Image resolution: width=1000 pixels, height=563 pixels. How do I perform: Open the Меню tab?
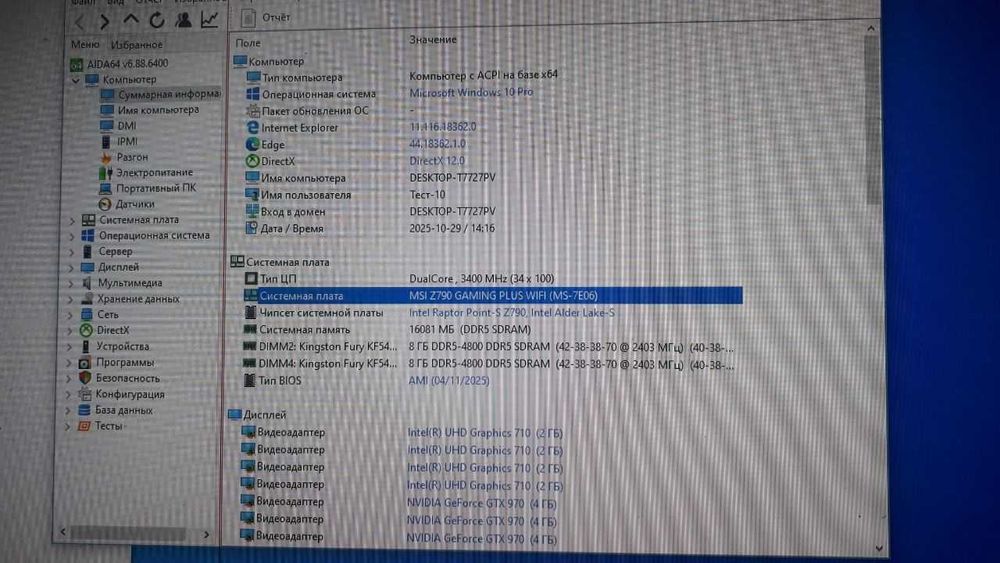(85, 45)
